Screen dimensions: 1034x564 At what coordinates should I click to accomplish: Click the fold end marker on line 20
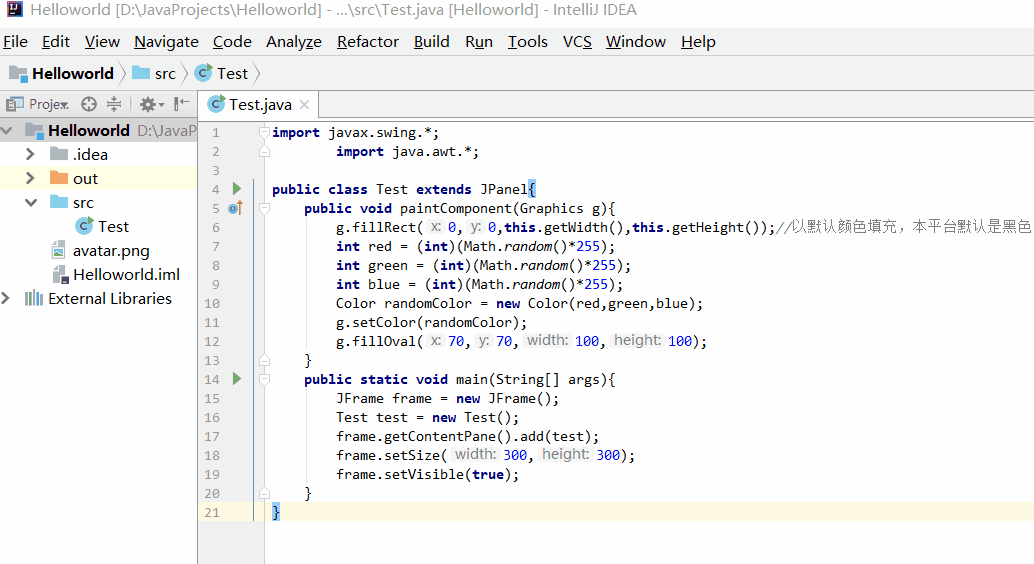coord(264,493)
